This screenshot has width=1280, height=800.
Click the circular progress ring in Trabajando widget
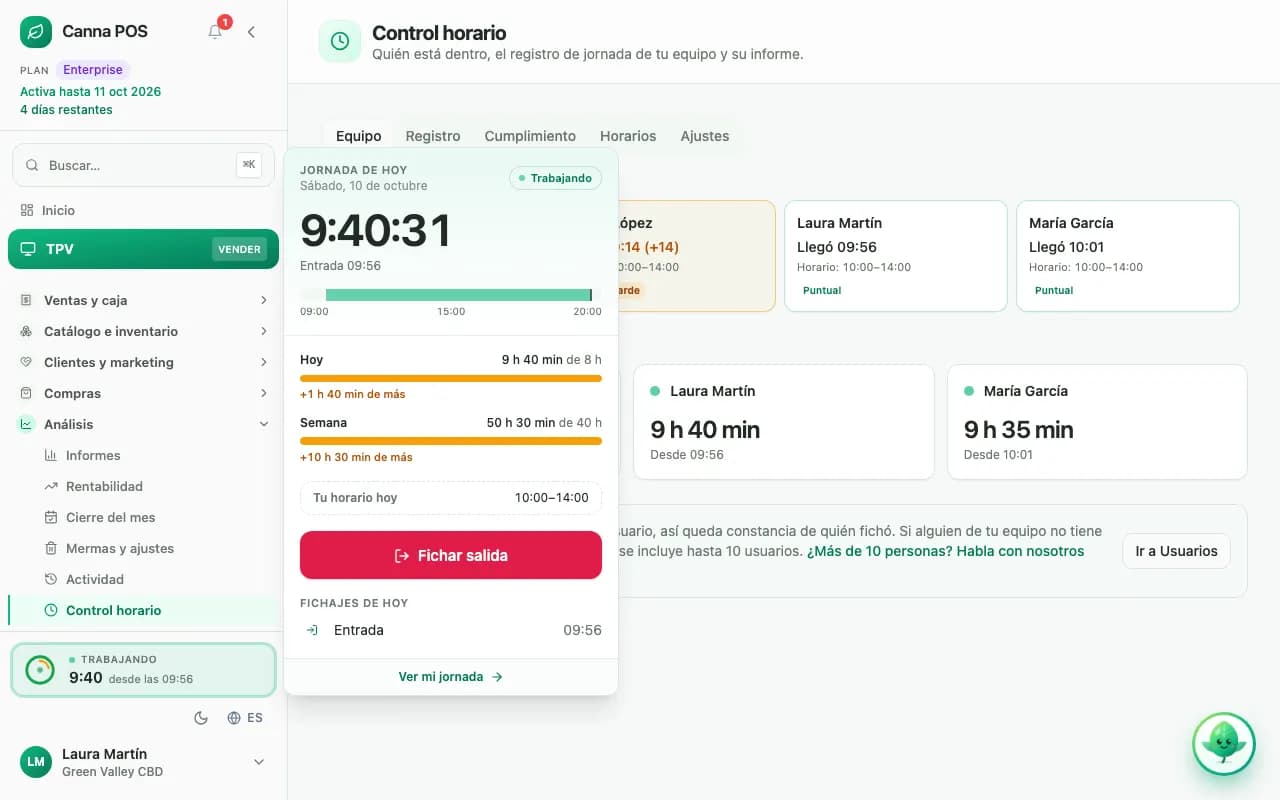click(40, 669)
